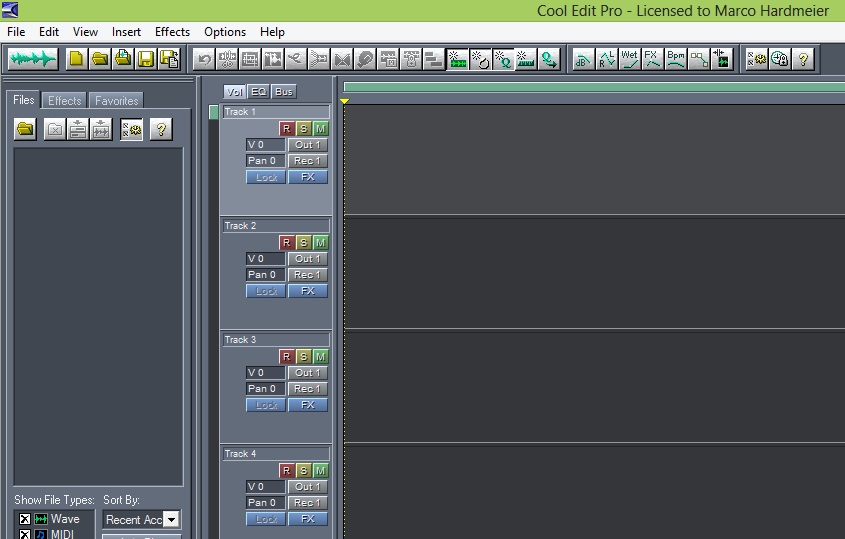Click Track 2 Pan 0 field
This screenshot has height=539, width=845.
pyautogui.click(x=266, y=275)
